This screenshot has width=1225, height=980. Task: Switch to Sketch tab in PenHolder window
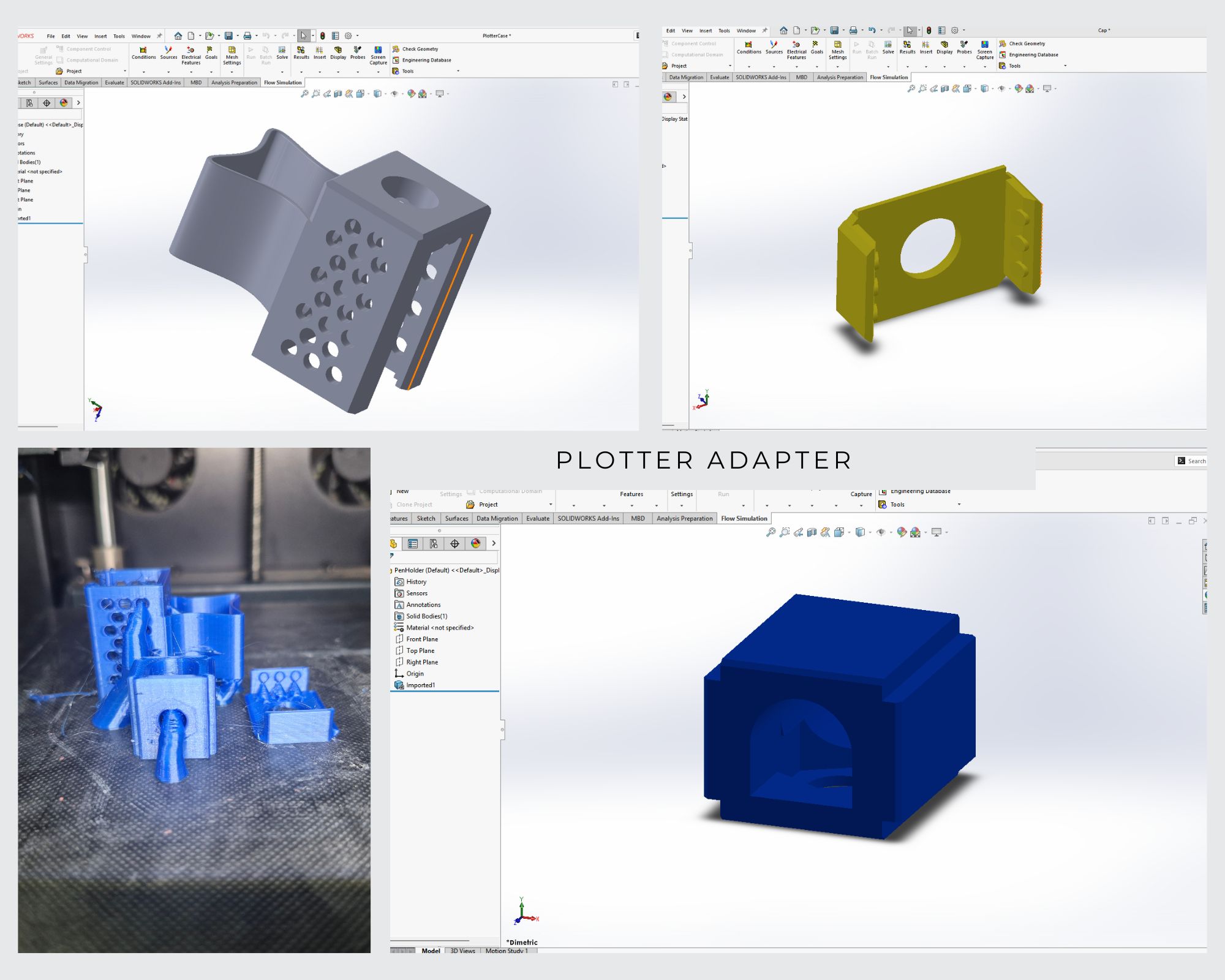pyautogui.click(x=426, y=518)
